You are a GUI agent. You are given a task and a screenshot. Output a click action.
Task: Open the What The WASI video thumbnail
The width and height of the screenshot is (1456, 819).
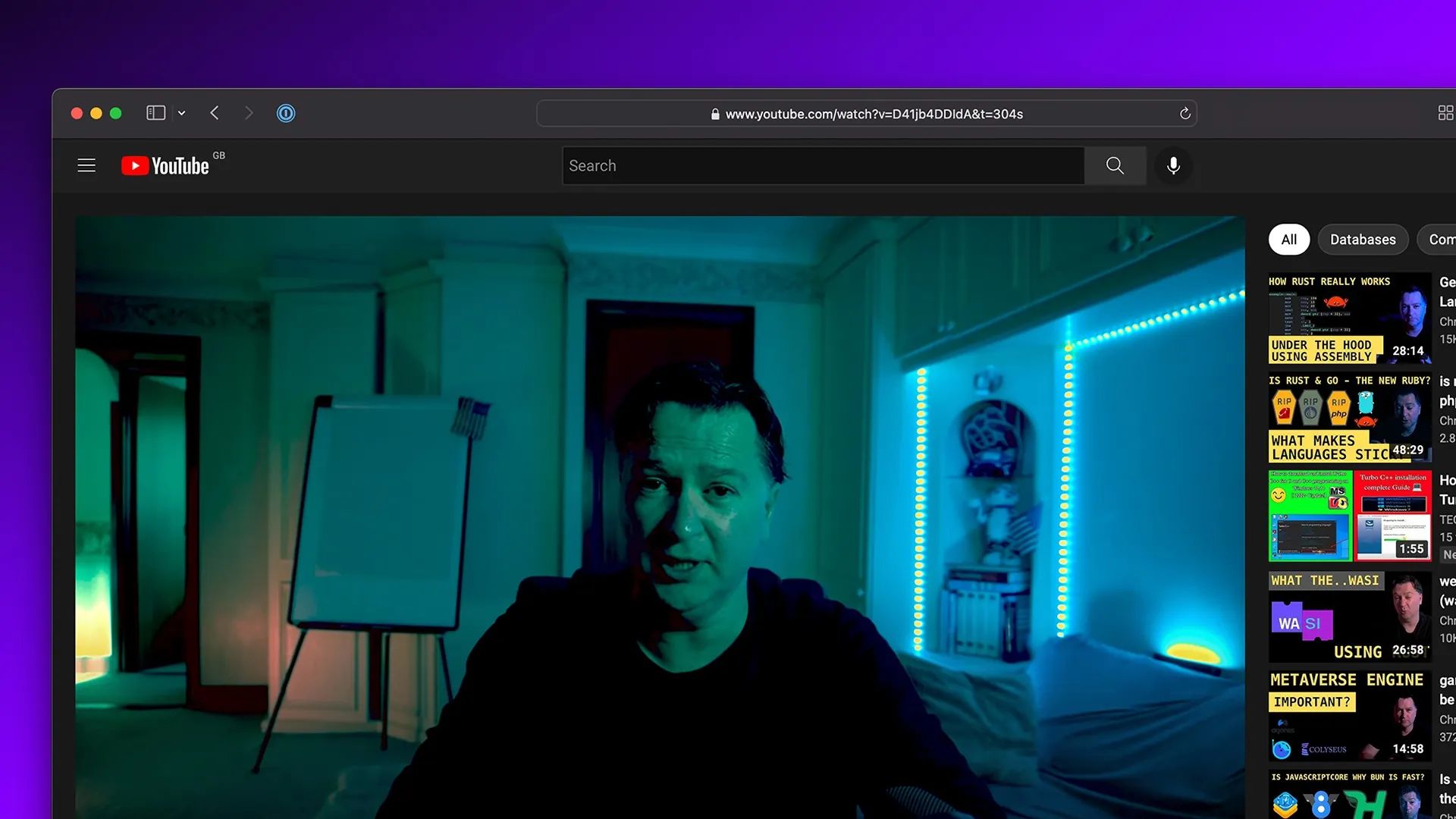pos(1349,617)
